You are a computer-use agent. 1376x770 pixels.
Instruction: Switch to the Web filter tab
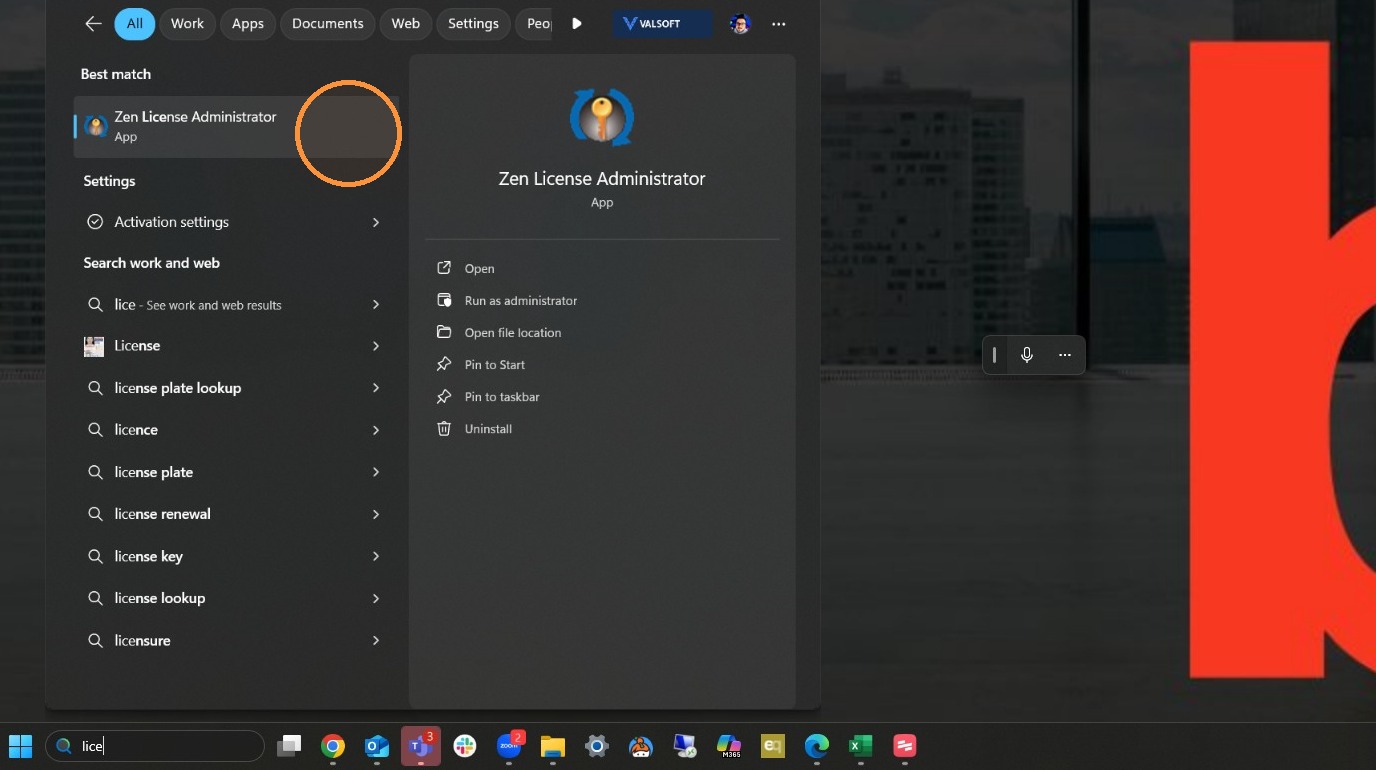pyautogui.click(x=406, y=24)
